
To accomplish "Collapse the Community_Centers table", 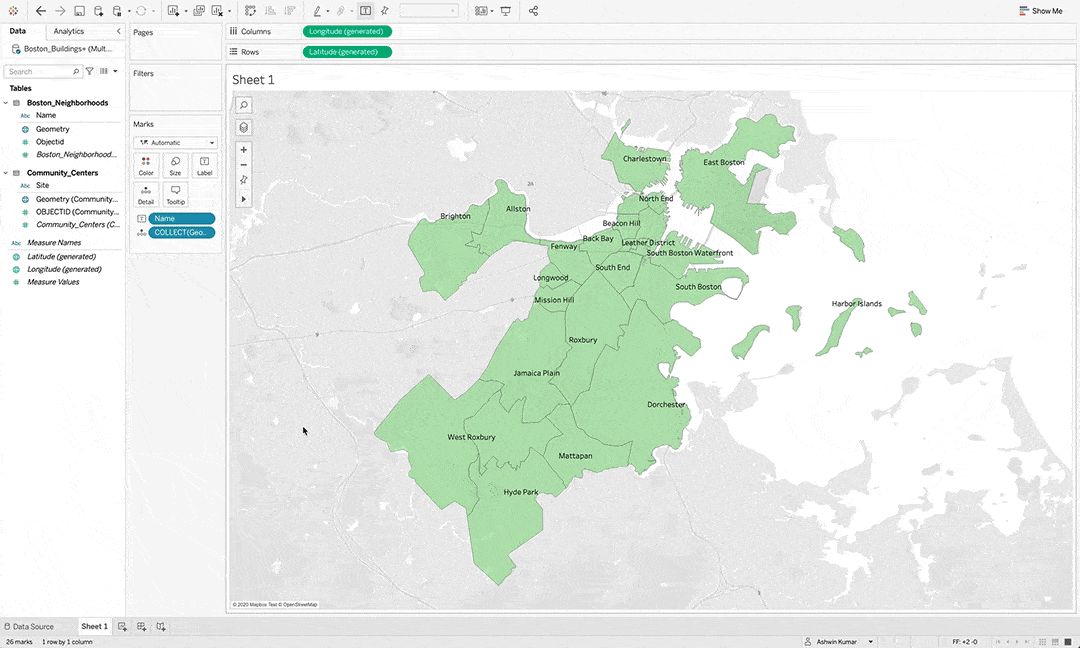I will click(x=6, y=173).
